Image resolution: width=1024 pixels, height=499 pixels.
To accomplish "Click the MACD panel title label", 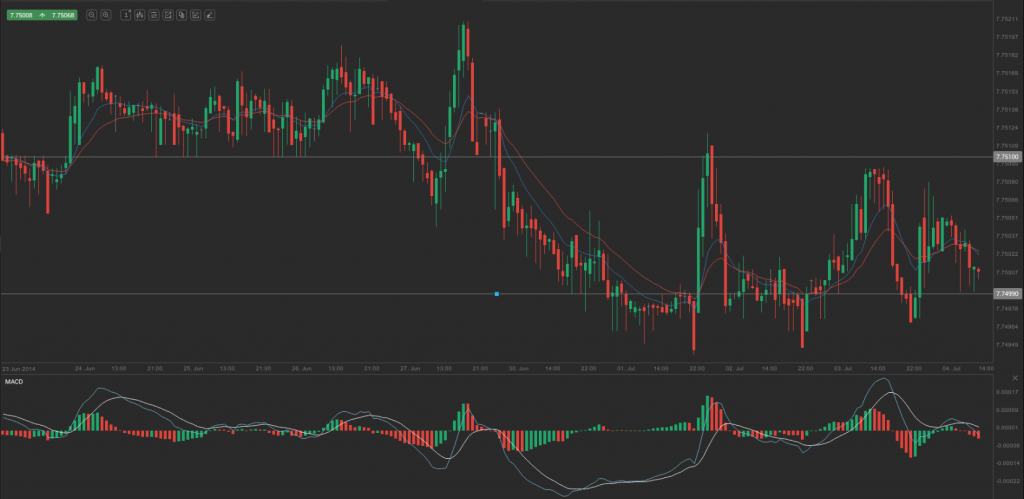I will (14, 381).
